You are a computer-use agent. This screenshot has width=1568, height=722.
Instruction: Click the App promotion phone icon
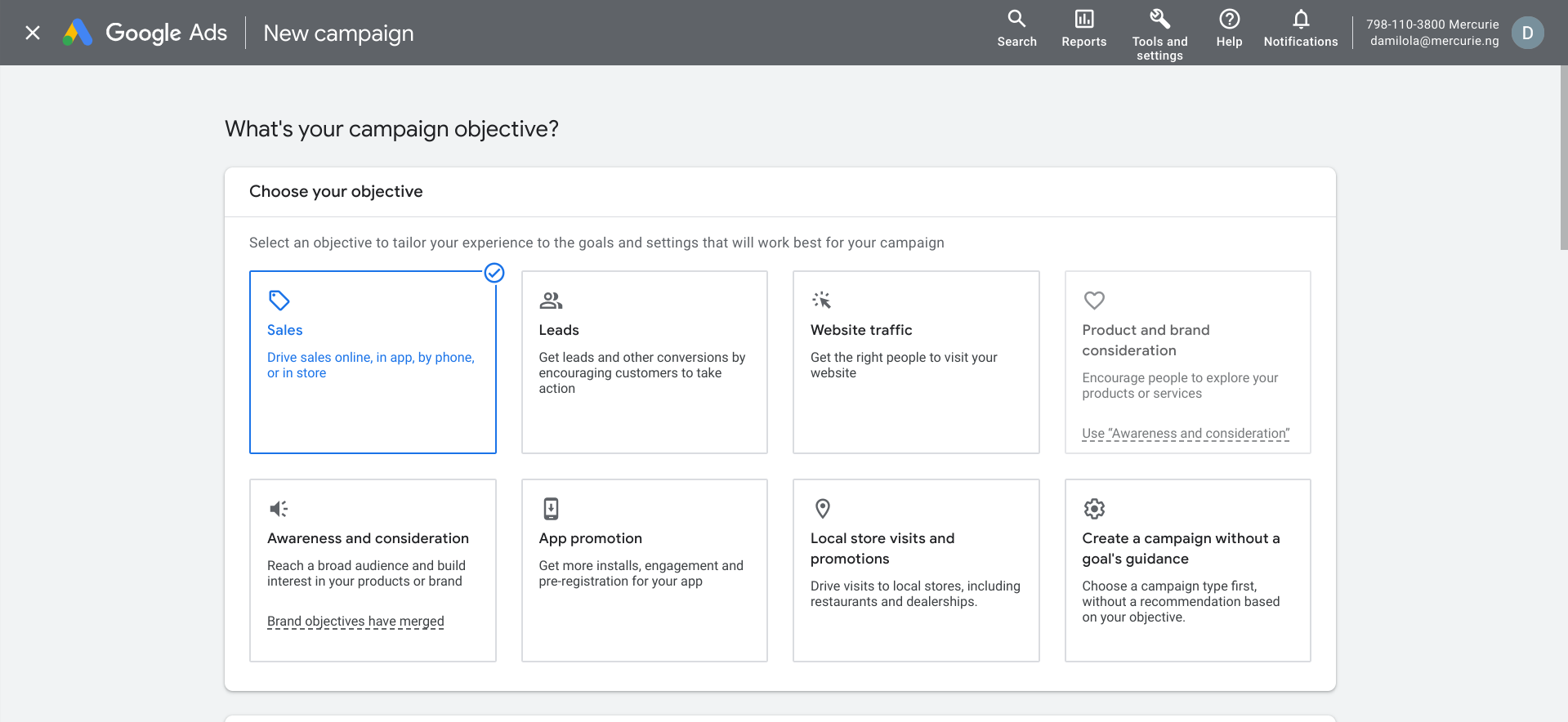pyautogui.click(x=552, y=509)
